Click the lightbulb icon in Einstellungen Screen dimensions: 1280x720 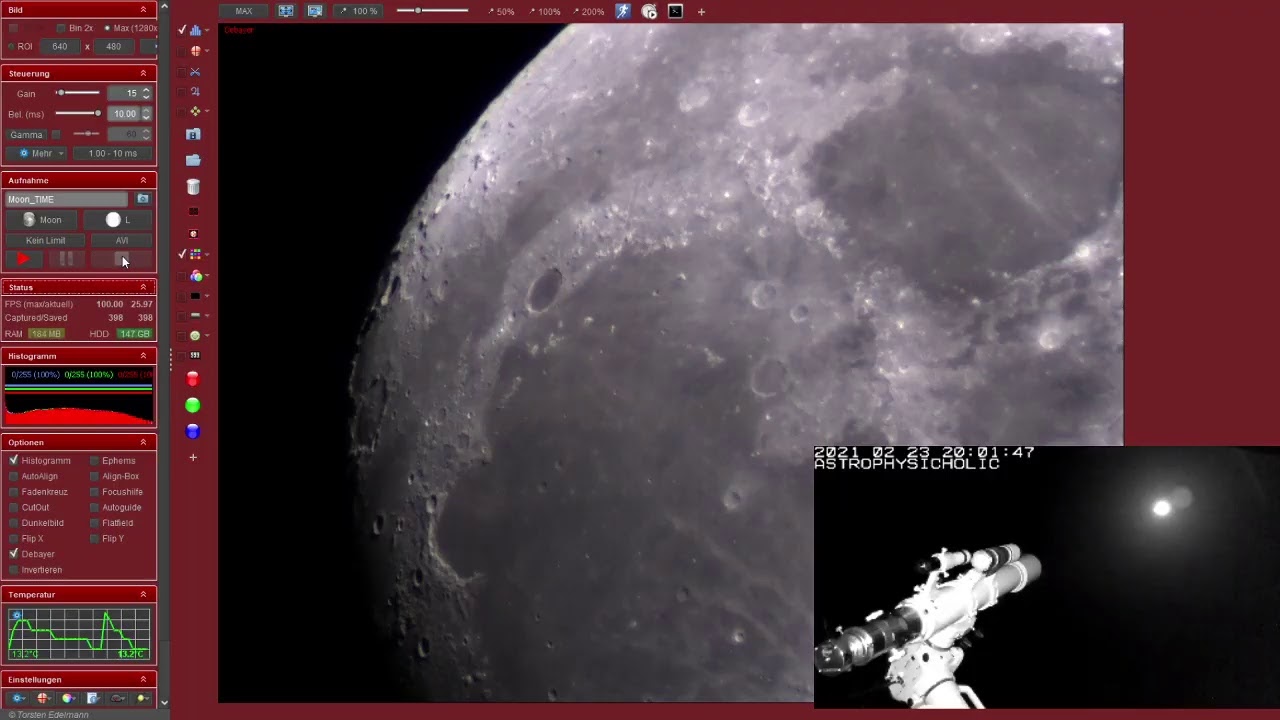[142, 698]
